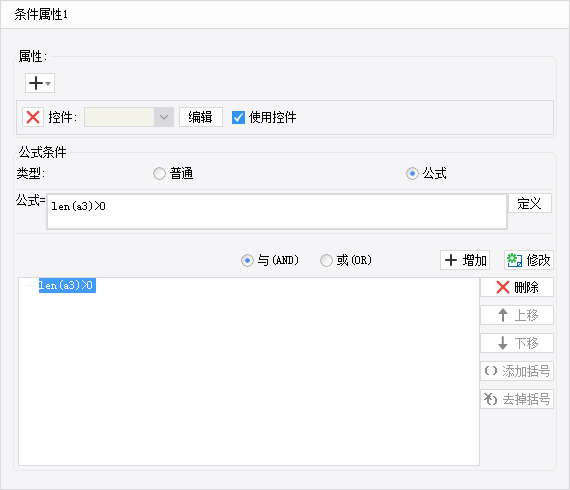The height and width of the screenshot is (490, 570).
Task: Click the 编辑 button
Action: (x=201, y=117)
